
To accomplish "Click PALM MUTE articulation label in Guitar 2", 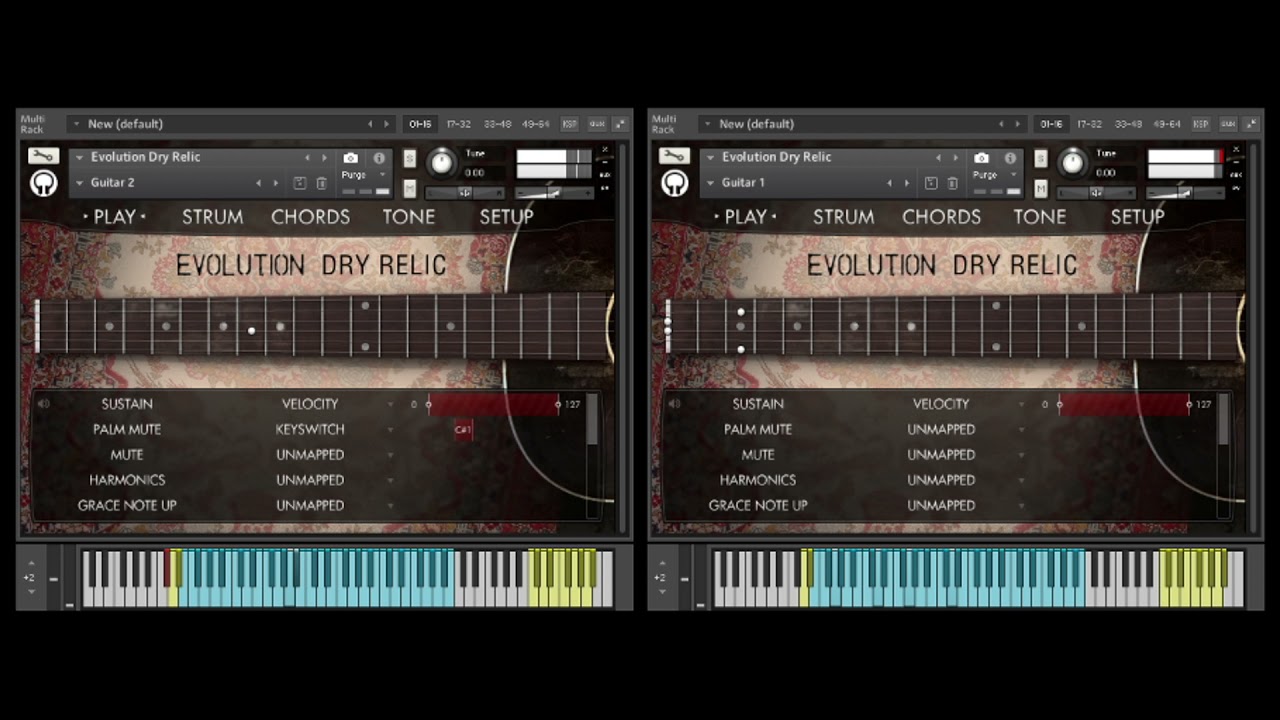I will 127,429.
